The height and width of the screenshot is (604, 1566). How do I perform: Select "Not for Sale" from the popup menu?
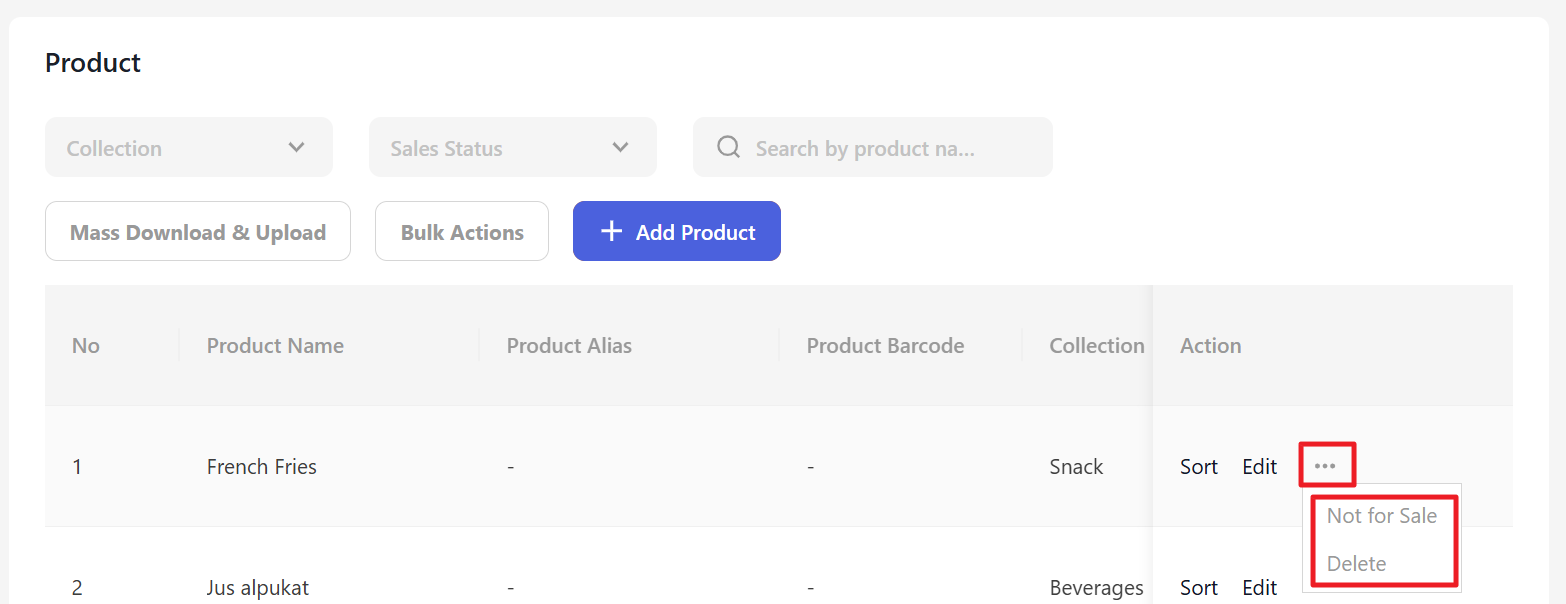(x=1381, y=516)
